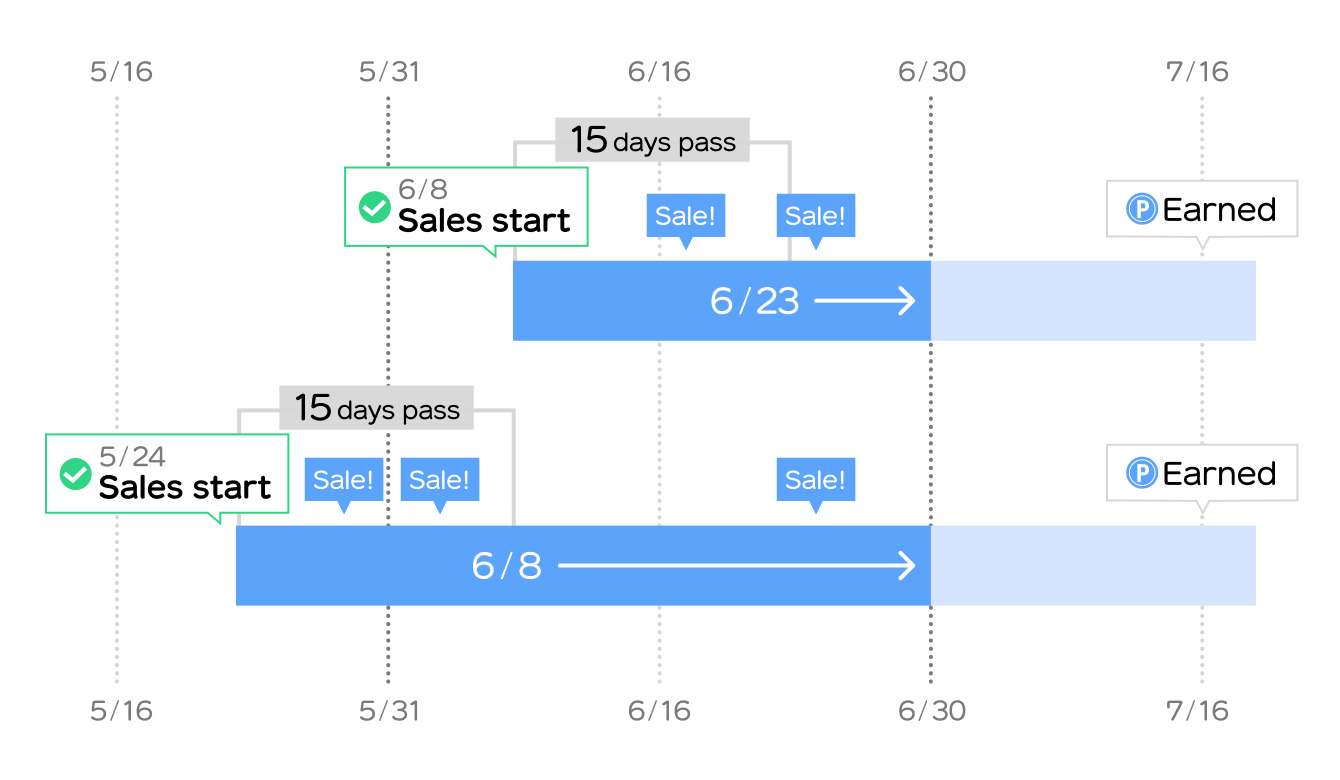Click the 5/16 date label at the bottom

pos(121,710)
